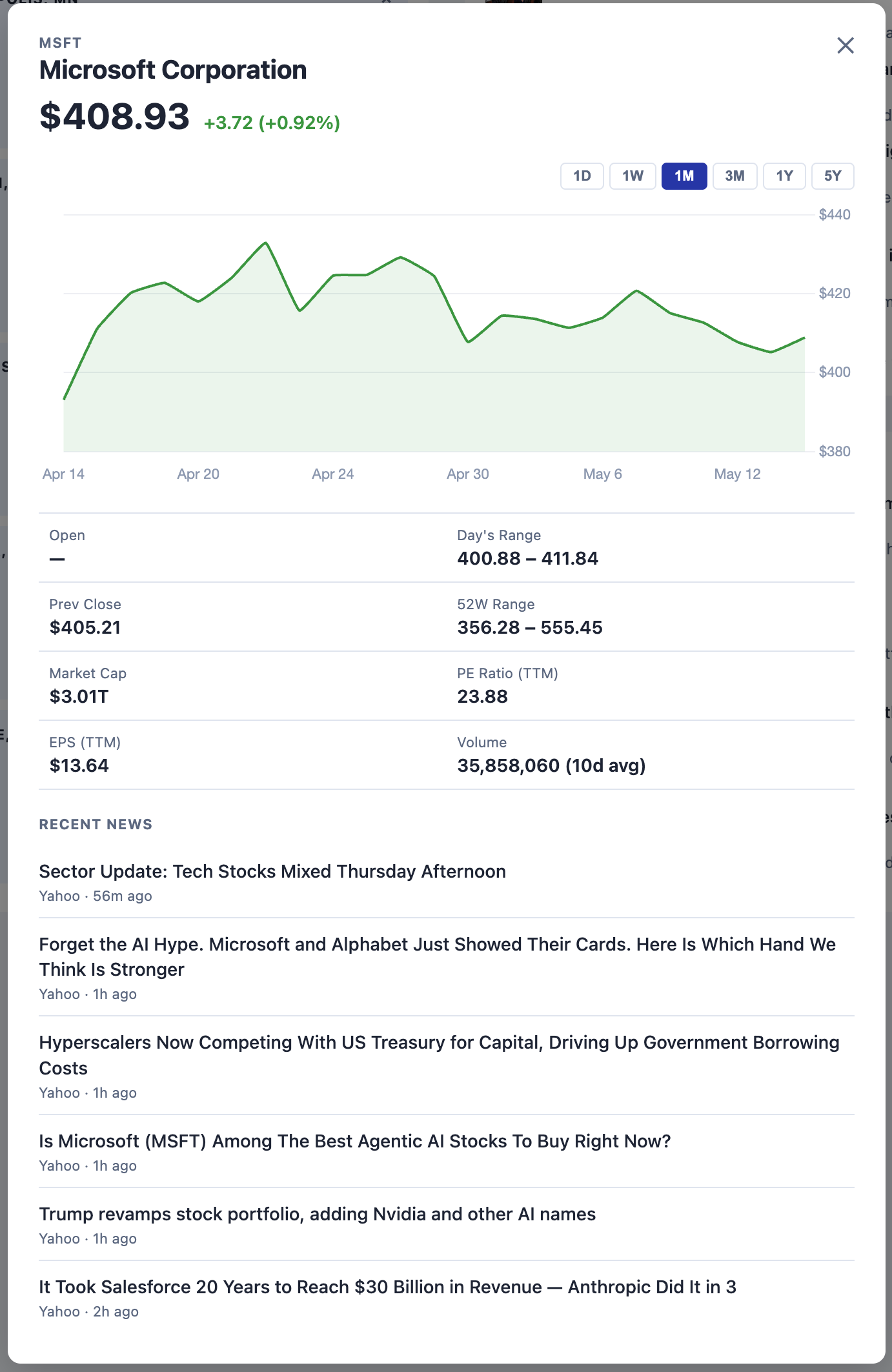Open Salesforce $30 Billion Revenue article
Viewport: 892px width, 1372px height.
pos(388,1287)
